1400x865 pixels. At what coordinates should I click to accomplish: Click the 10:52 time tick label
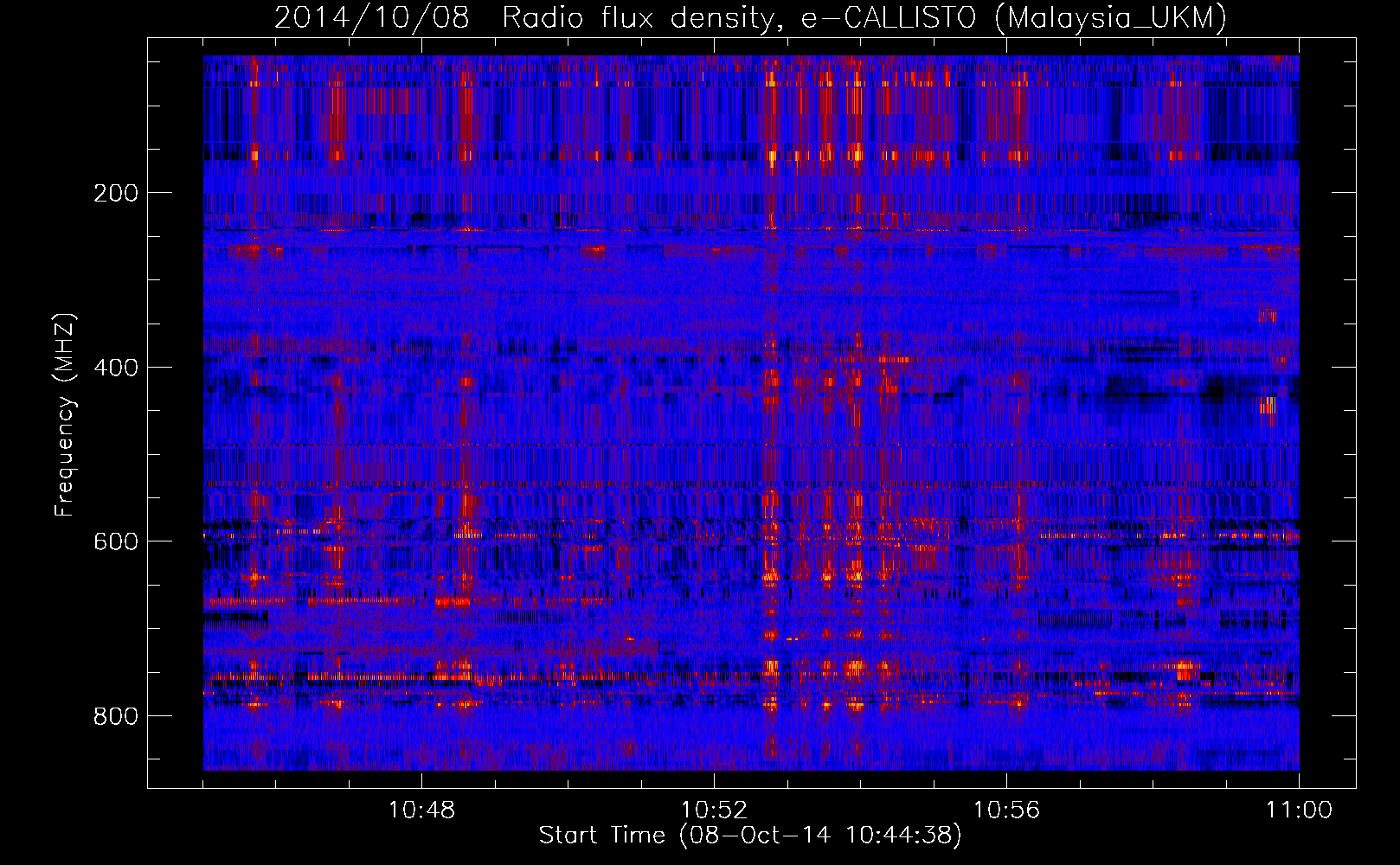click(714, 811)
